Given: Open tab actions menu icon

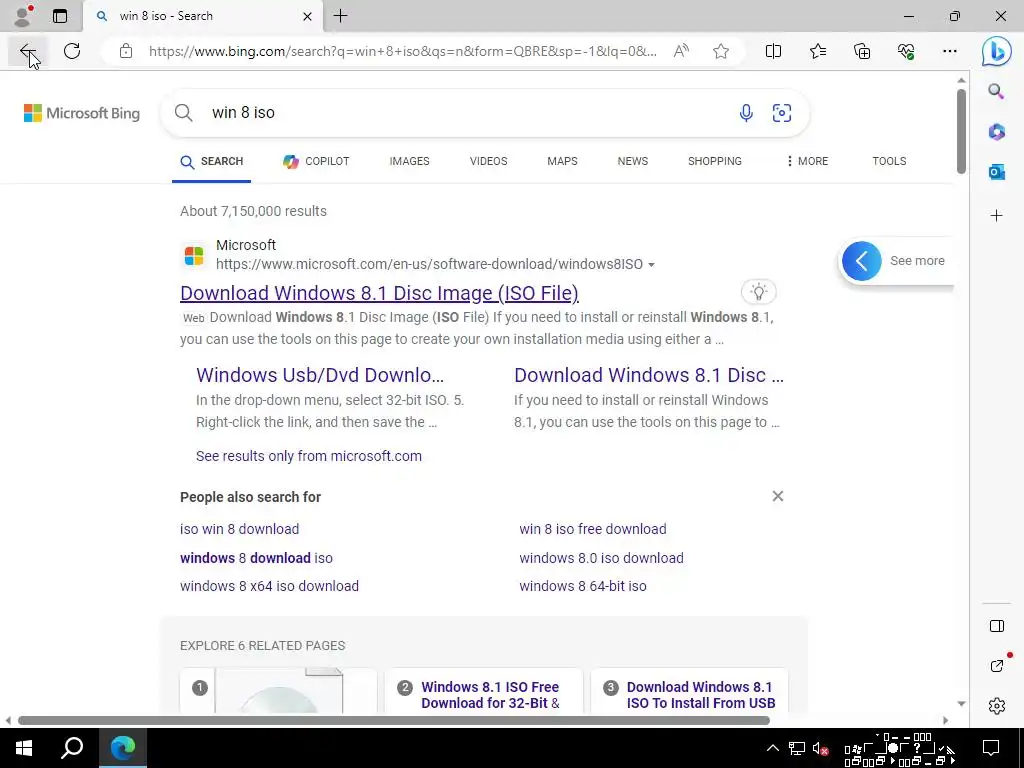Looking at the screenshot, I should tap(60, 16).
